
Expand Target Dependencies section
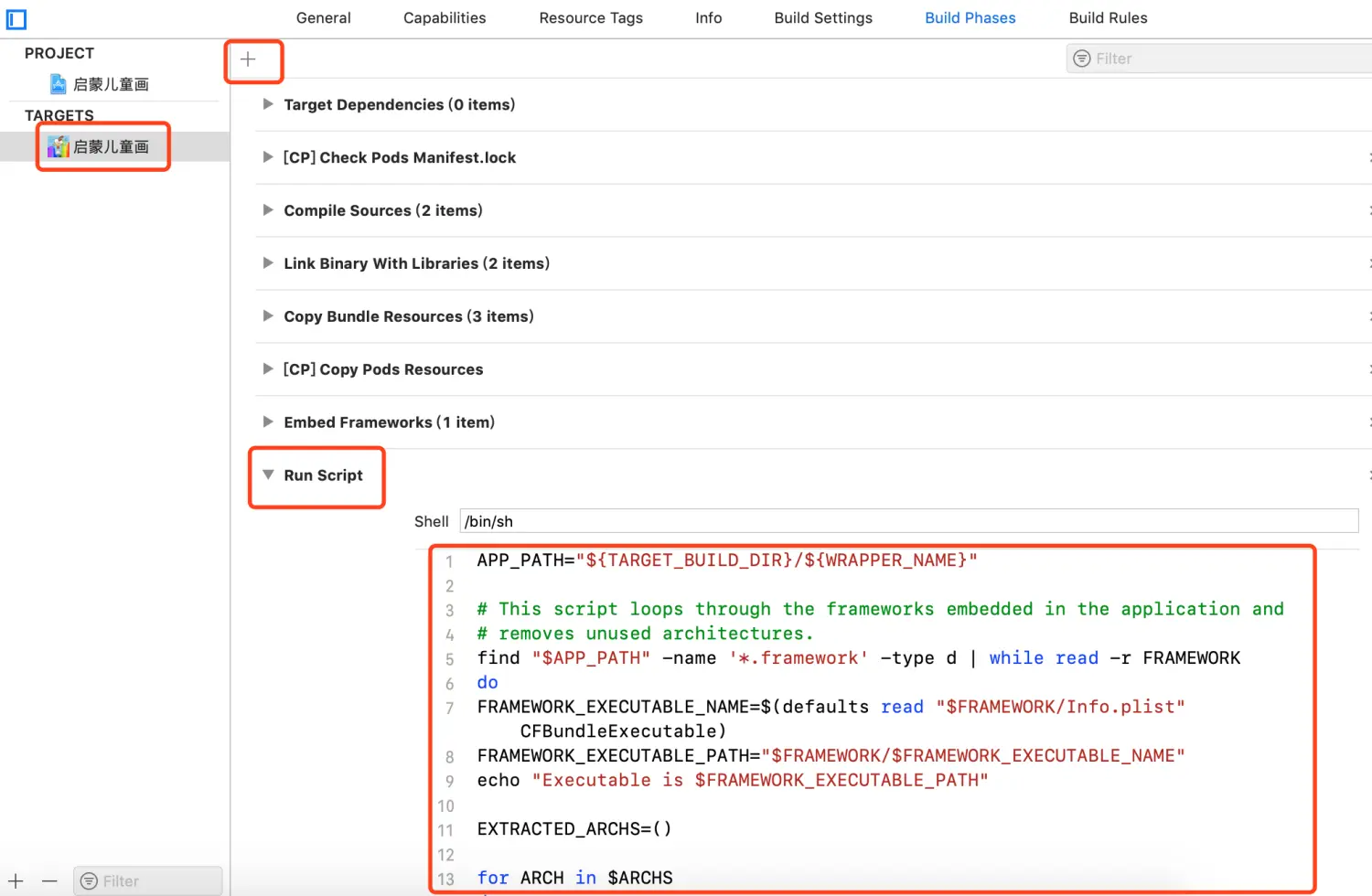(x=268, y=104)
